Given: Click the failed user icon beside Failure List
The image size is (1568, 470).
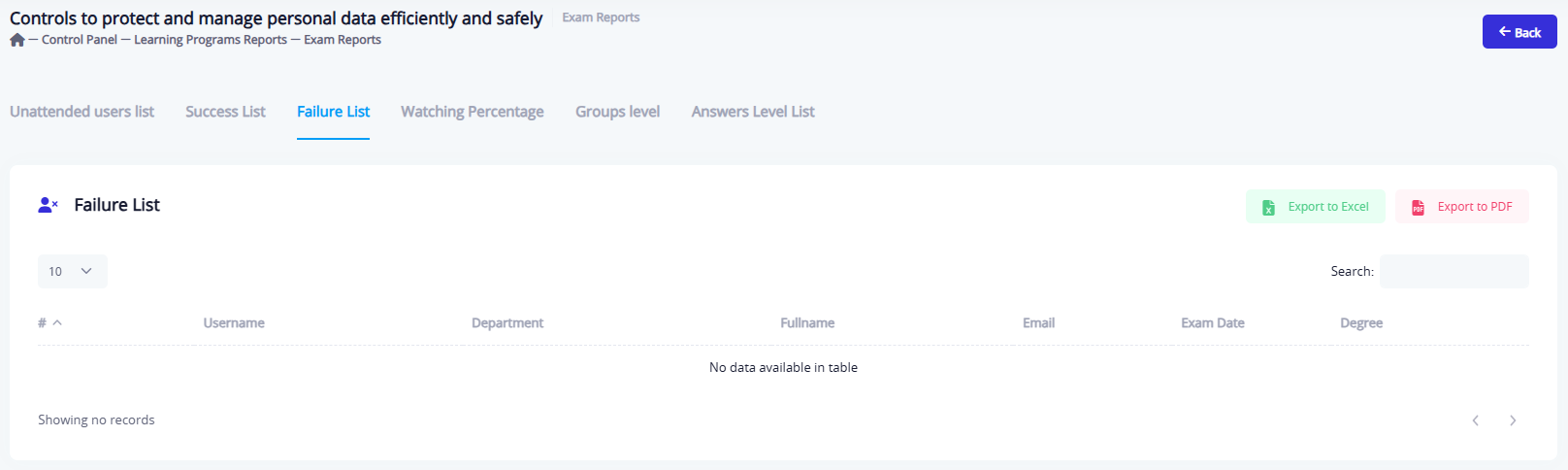Looking at the screenshot, I should pos(48,205).
